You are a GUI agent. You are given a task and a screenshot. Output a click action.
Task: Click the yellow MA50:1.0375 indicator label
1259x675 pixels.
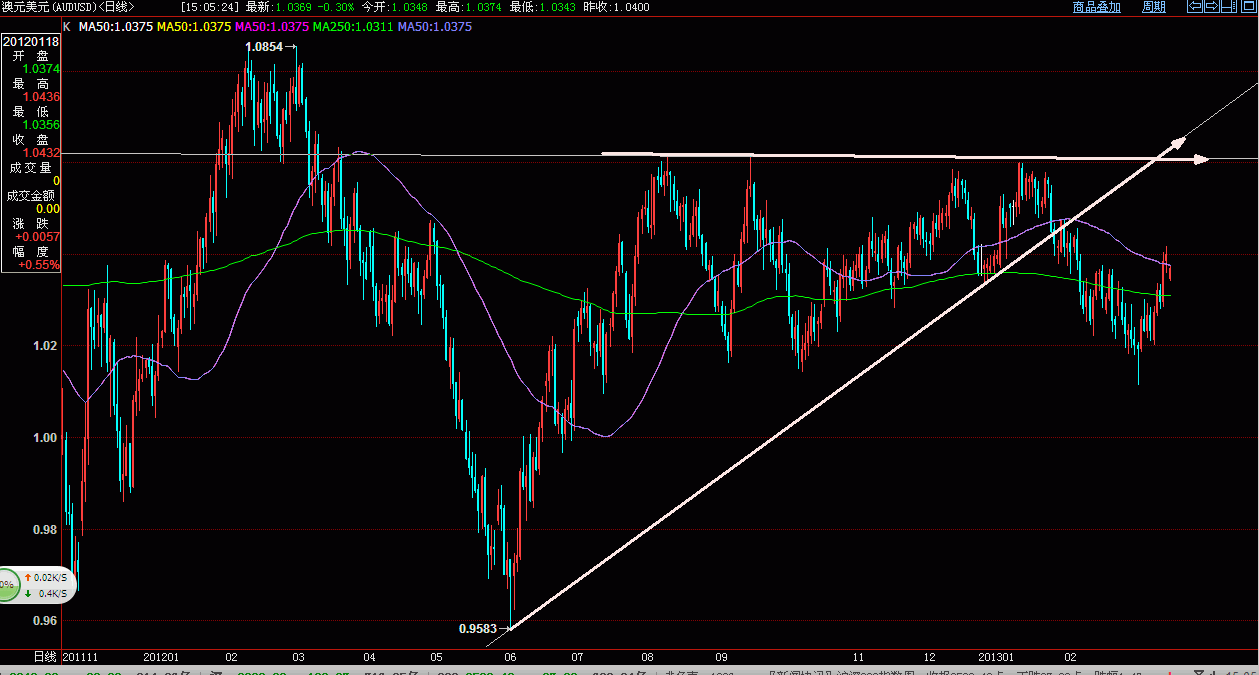click(194, 26)
